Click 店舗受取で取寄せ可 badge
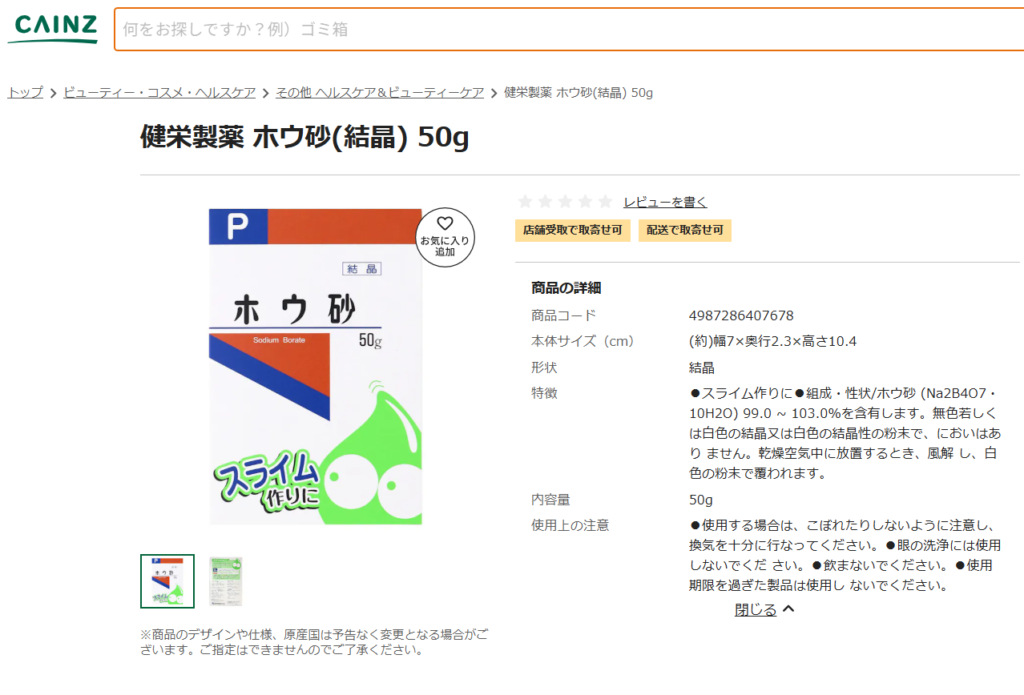1024x695 pixels. click(572, 230)
